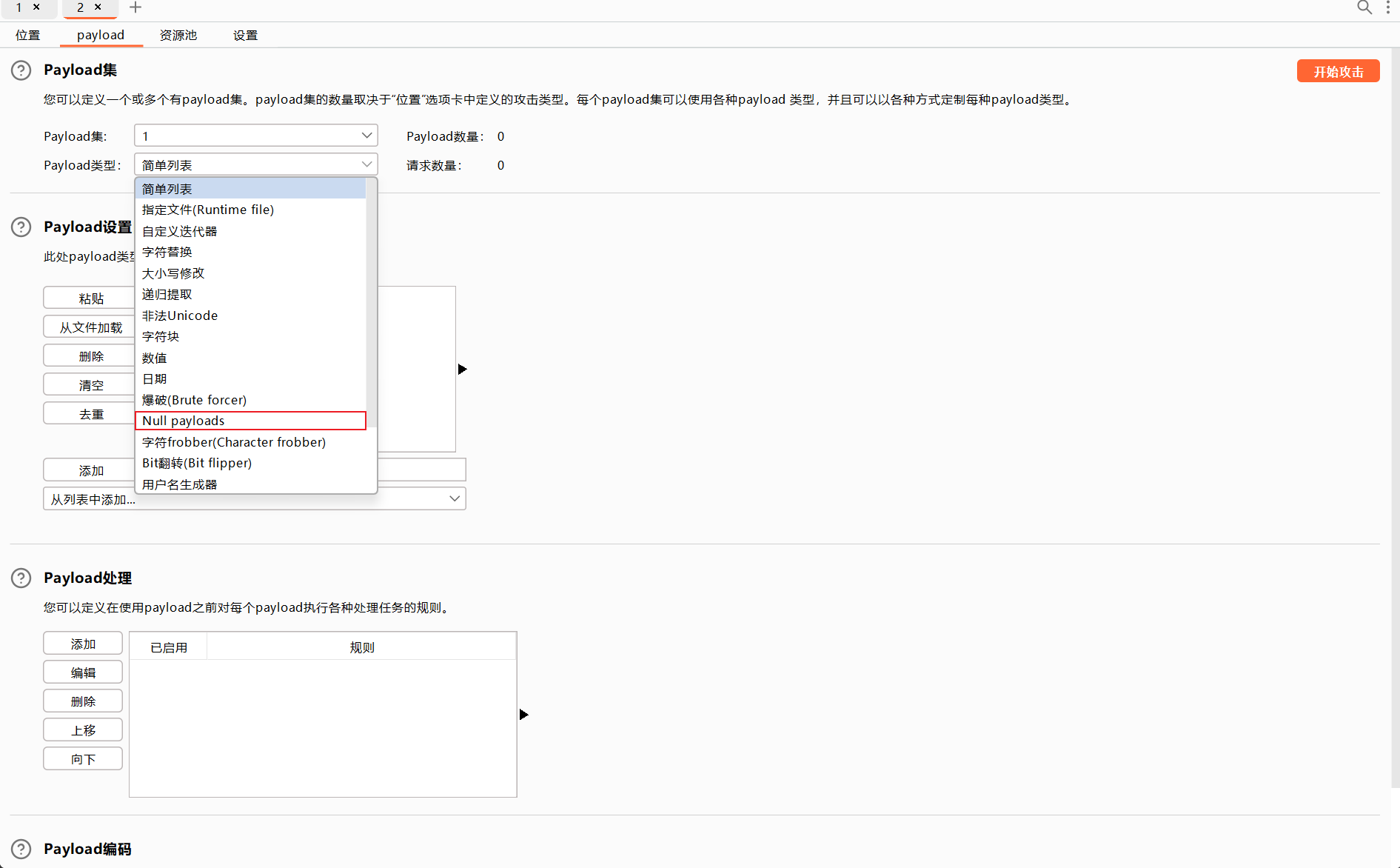Open the payload tab

click(101, 36)
